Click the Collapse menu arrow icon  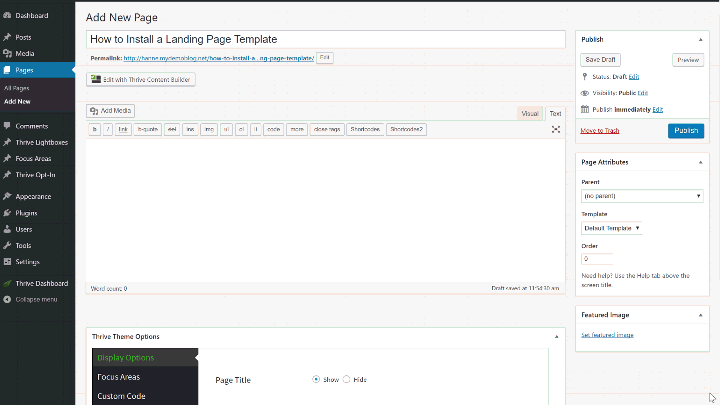7,299
